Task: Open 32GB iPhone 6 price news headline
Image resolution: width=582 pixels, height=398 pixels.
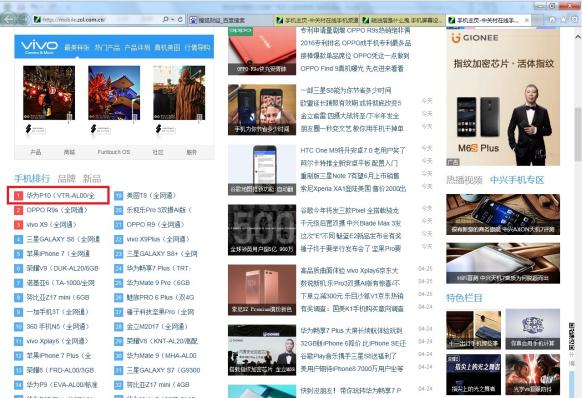Action: (353, 343)
